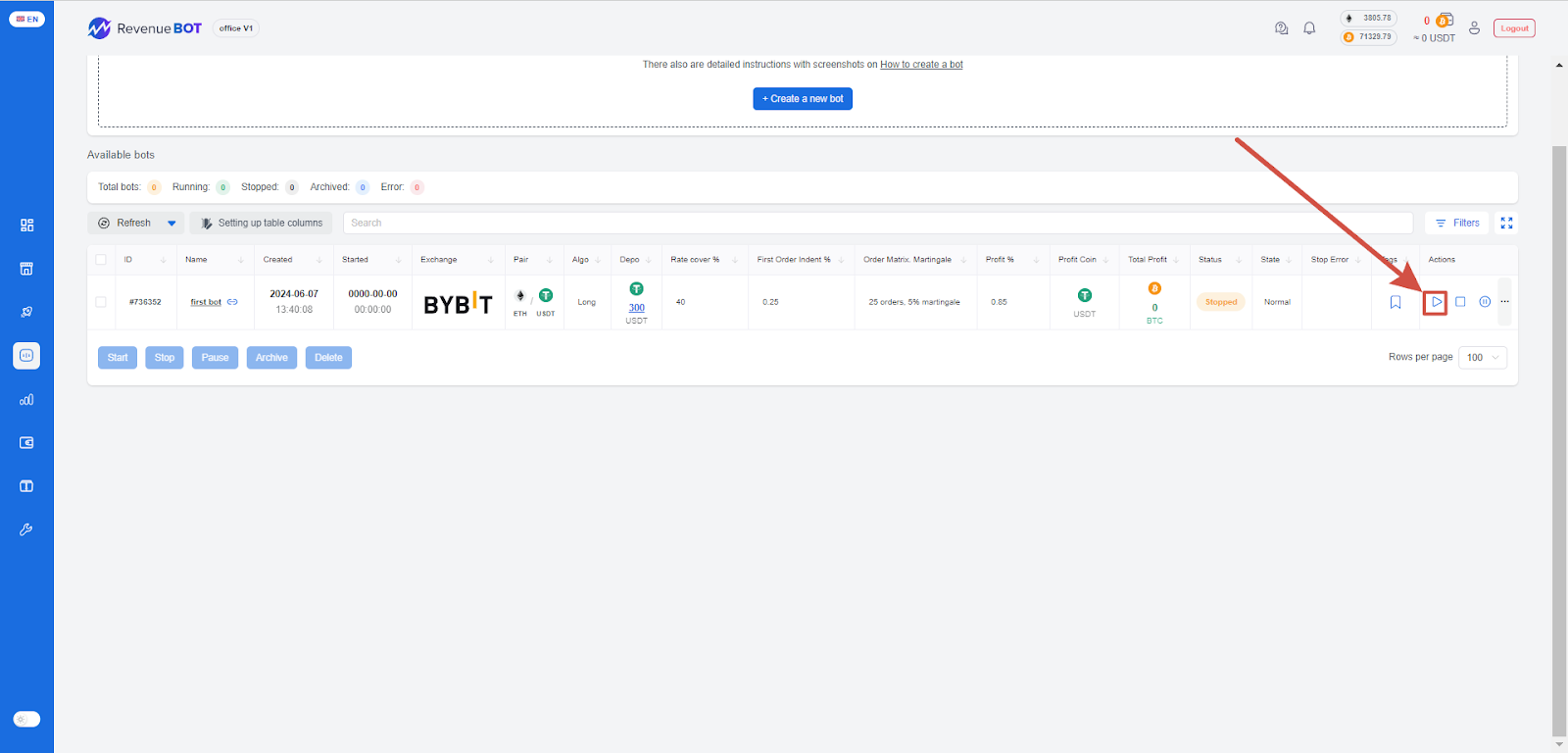The image size is (1568, 753).
Task: Click the square stop icon in Actions
Action: 1460,302
